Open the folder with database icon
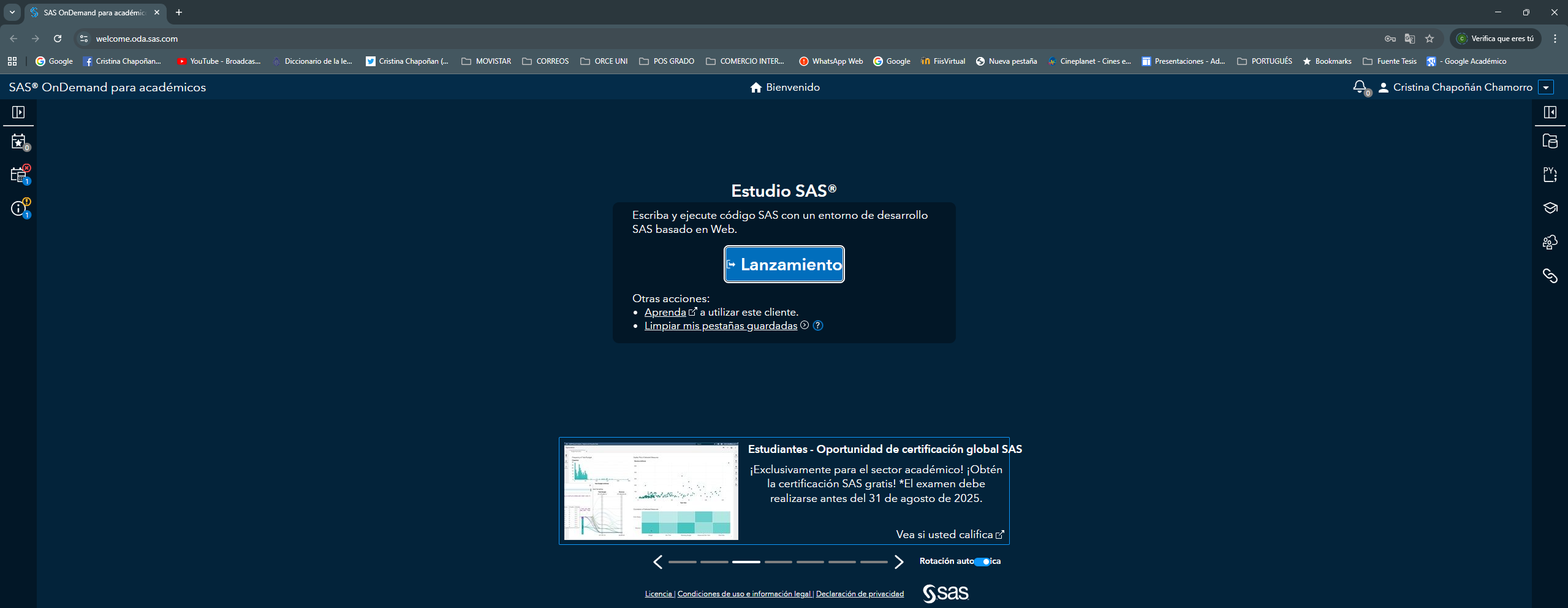This screenshot has height=608, width=1568. point(1550,142)
